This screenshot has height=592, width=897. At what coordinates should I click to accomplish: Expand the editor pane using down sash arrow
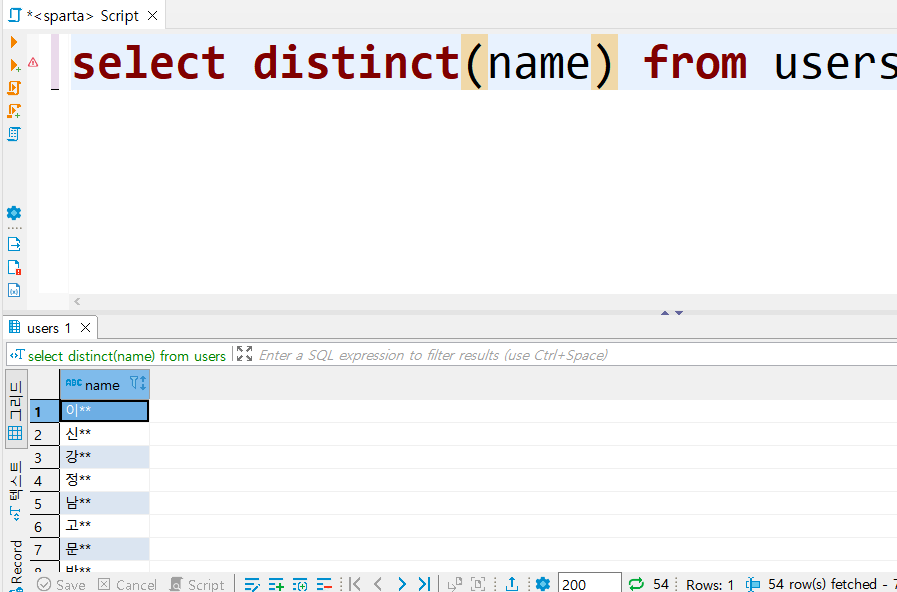[678, 313]
